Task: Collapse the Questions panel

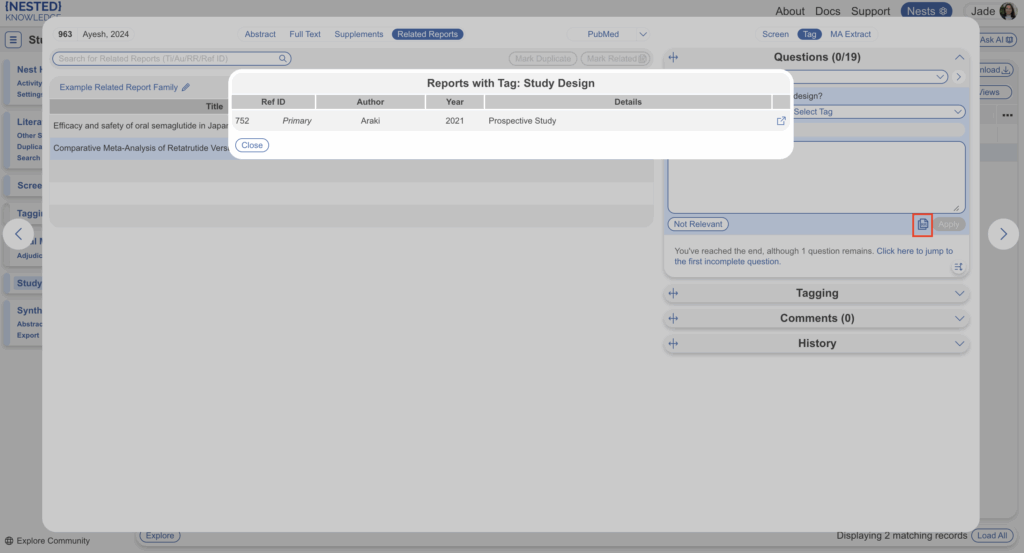Action: [960, 58]
